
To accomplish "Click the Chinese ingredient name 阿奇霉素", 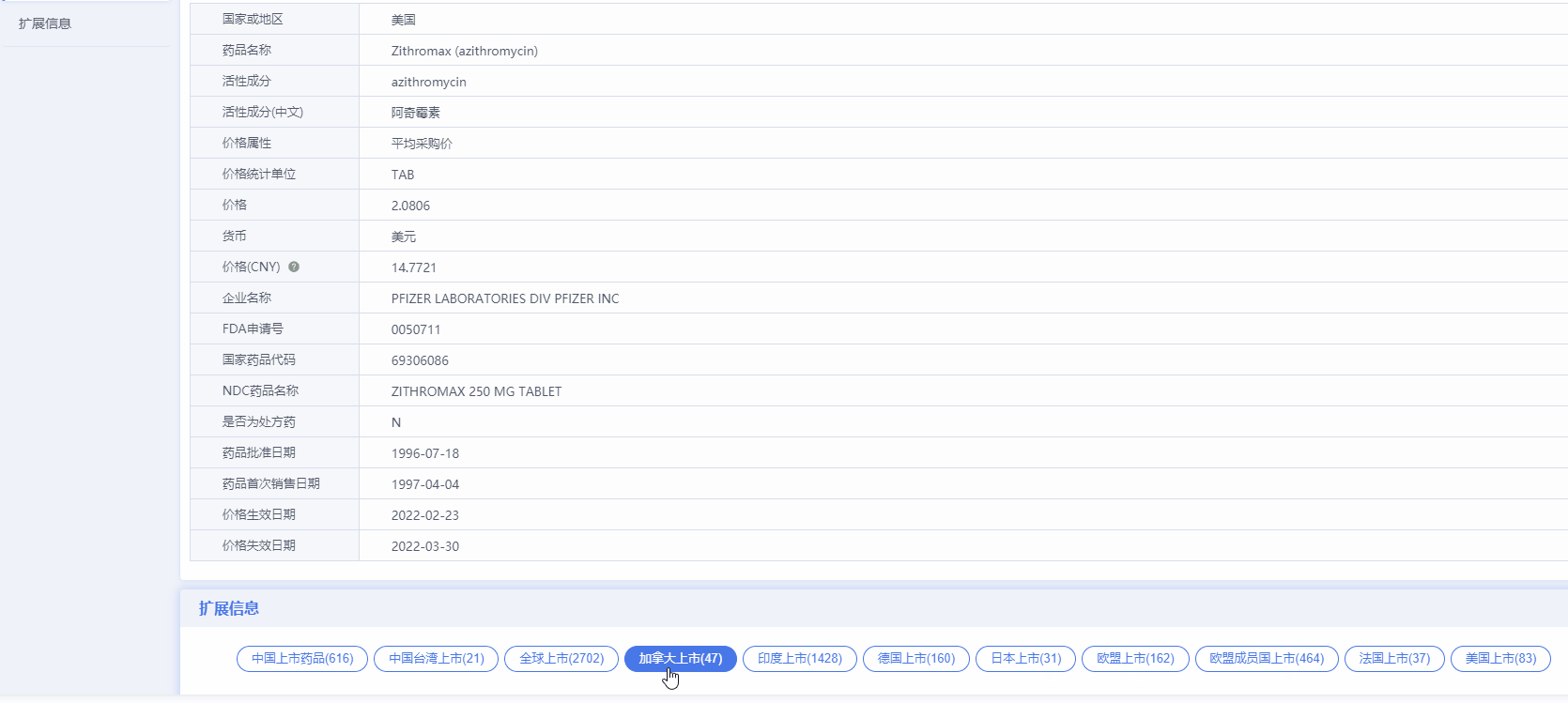I will [416, 113].
